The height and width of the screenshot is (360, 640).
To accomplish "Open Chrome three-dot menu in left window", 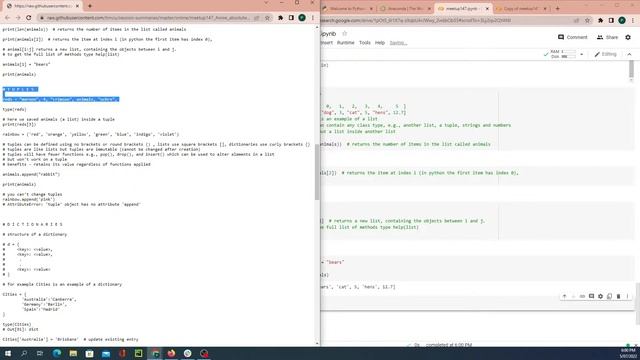I will pyautogui.click(x=313, y=18).
